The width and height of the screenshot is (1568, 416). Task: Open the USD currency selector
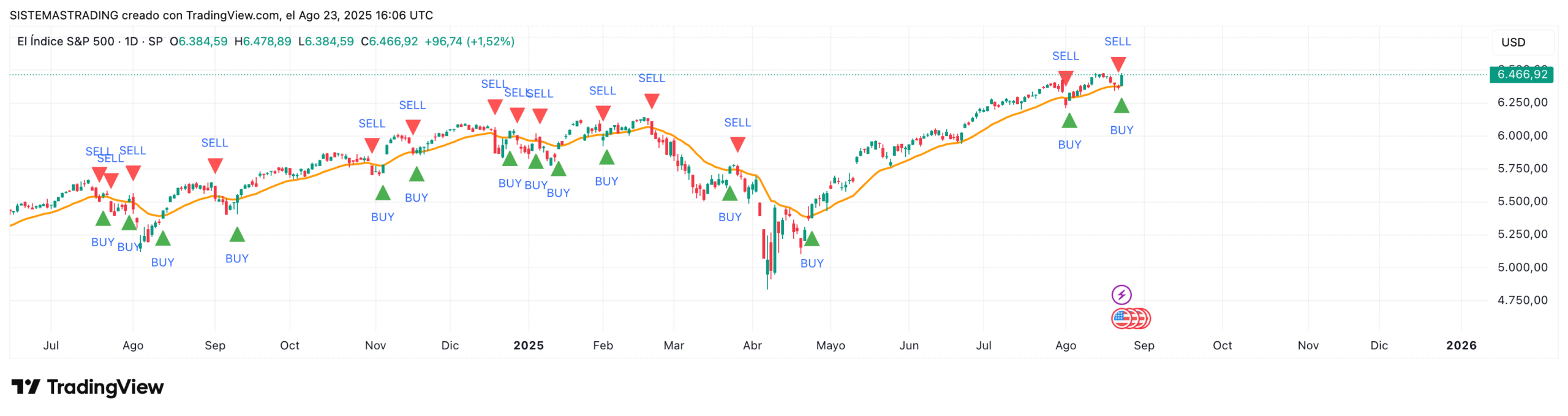(1513, 42)
